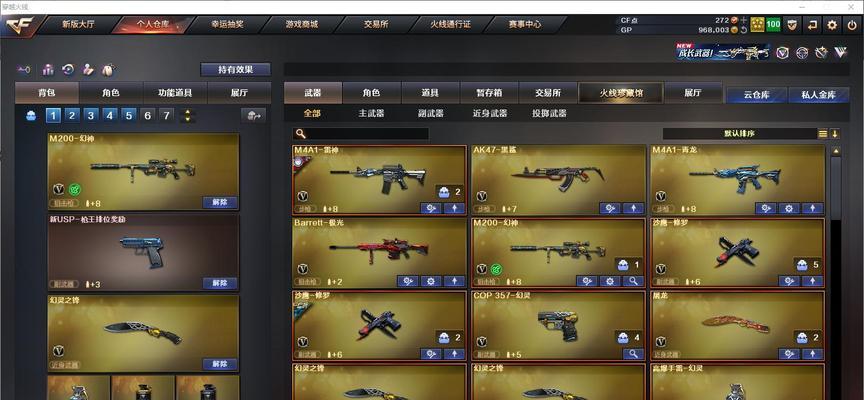
Task: Select backpack slot 5
Action: [128, 115]
